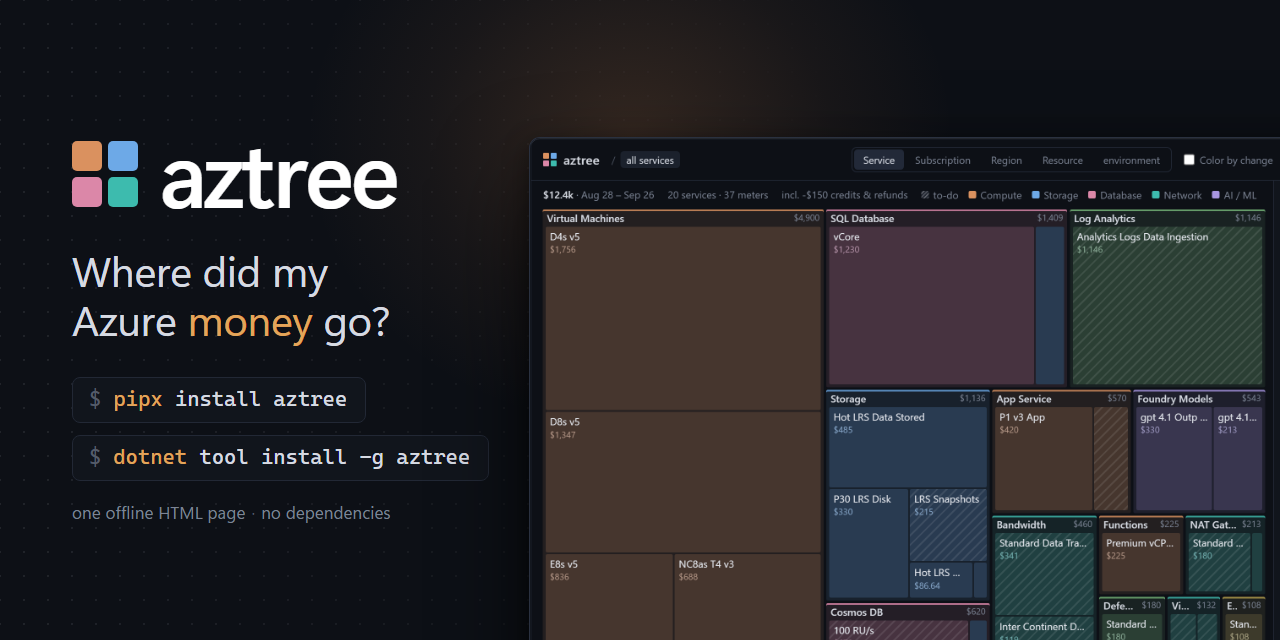Screen dimensions: 1280x640
Task: Click the $12.4k total cost text
Action: click(x=558, y=195)
